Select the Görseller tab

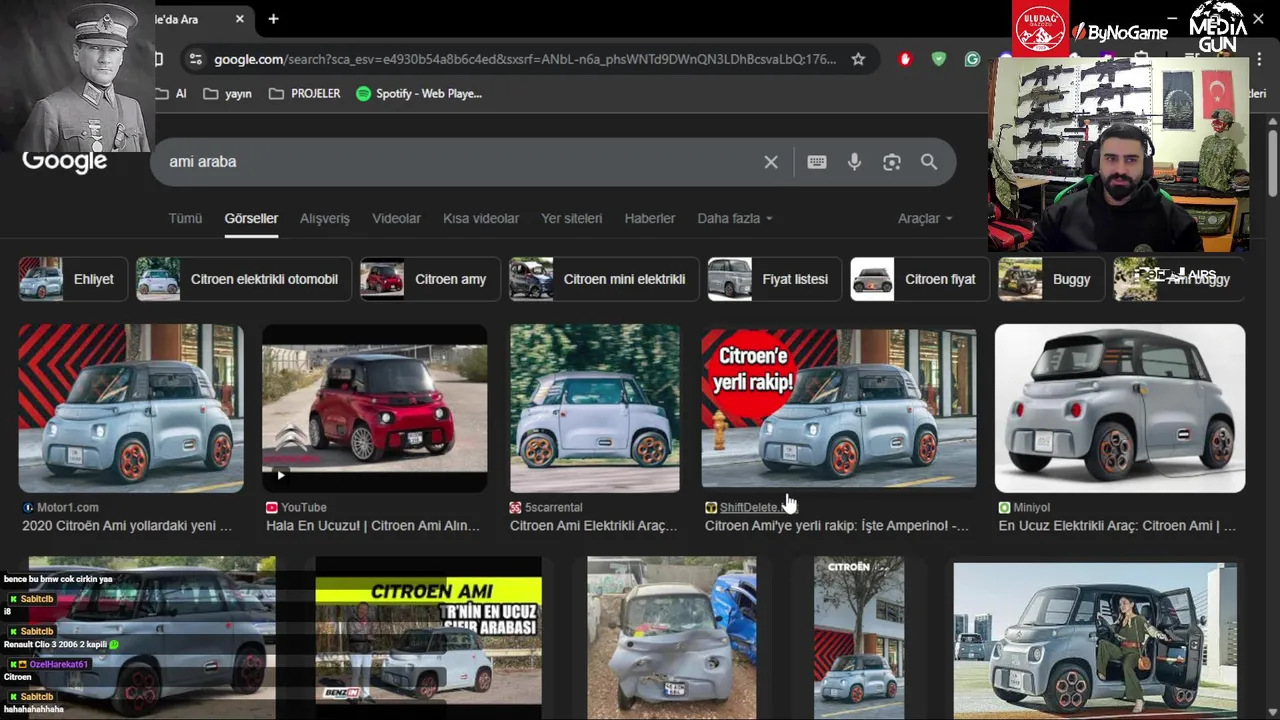point(251,218)
